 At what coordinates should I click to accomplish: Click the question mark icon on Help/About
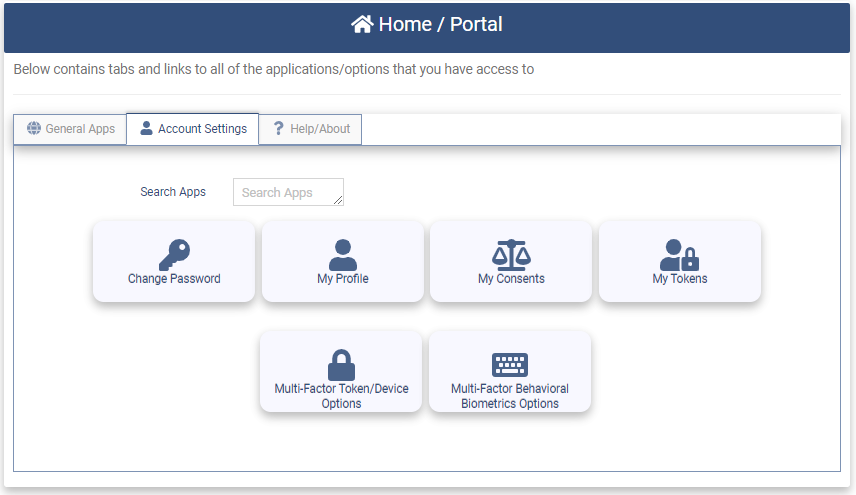pyautogui.click(x=279, y=129)
